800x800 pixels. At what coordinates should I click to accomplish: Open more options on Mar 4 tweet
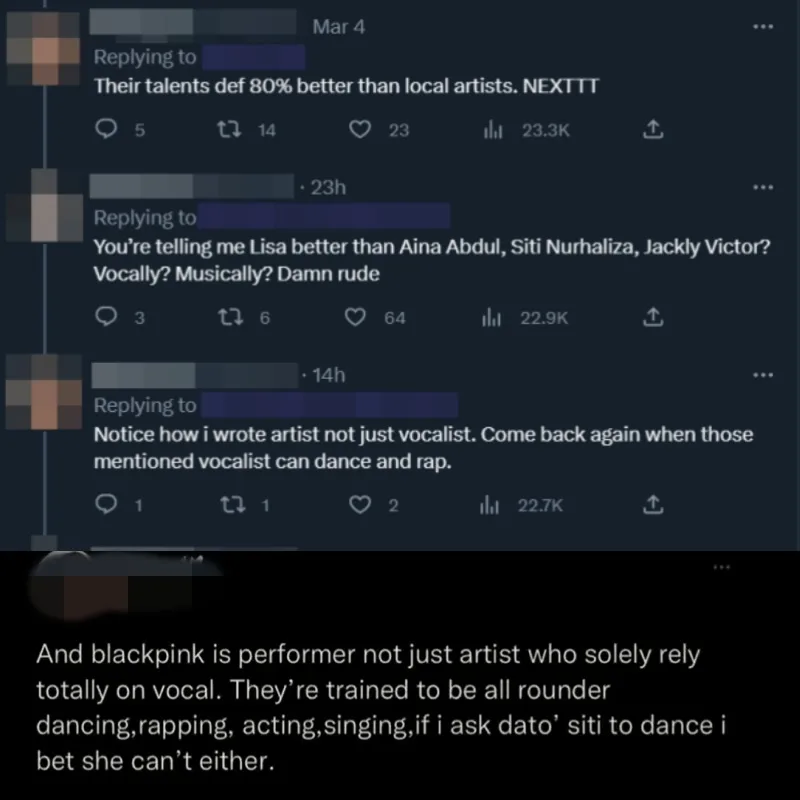[x=764, y=27]
